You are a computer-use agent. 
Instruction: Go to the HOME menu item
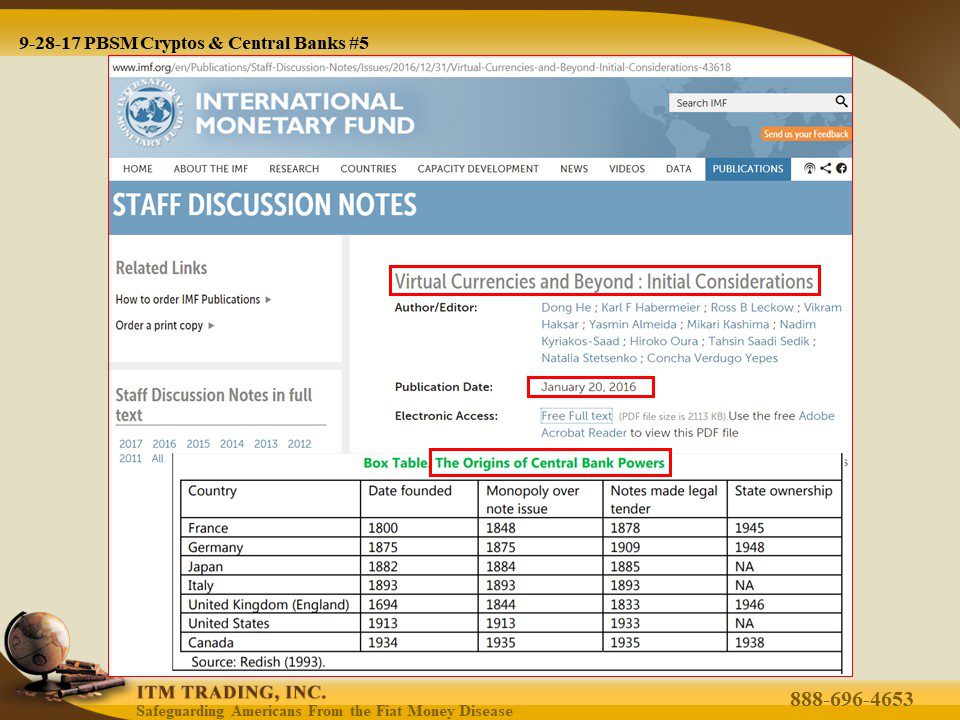point(138,169)
